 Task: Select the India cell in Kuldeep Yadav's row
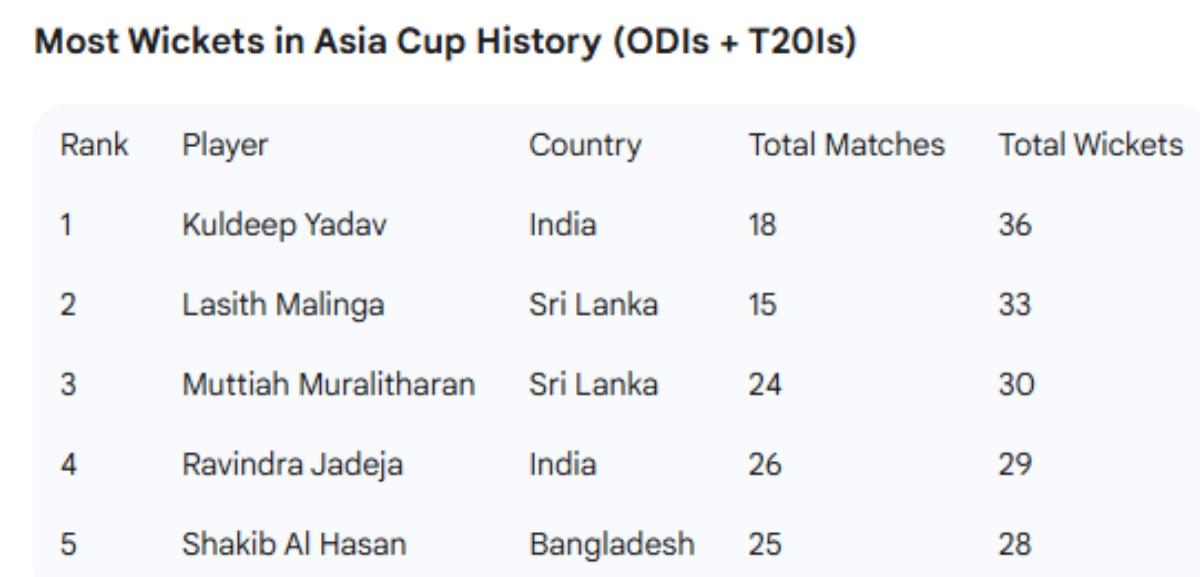coord(562,225)
